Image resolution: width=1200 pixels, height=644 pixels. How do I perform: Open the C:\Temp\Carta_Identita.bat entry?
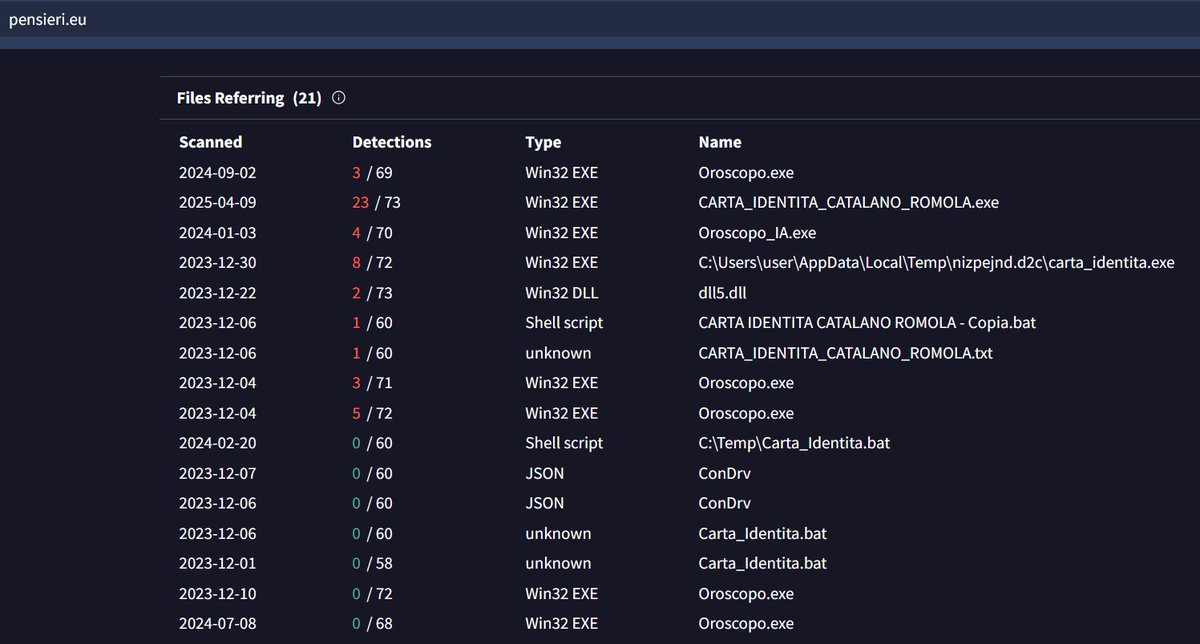(794, 443)
